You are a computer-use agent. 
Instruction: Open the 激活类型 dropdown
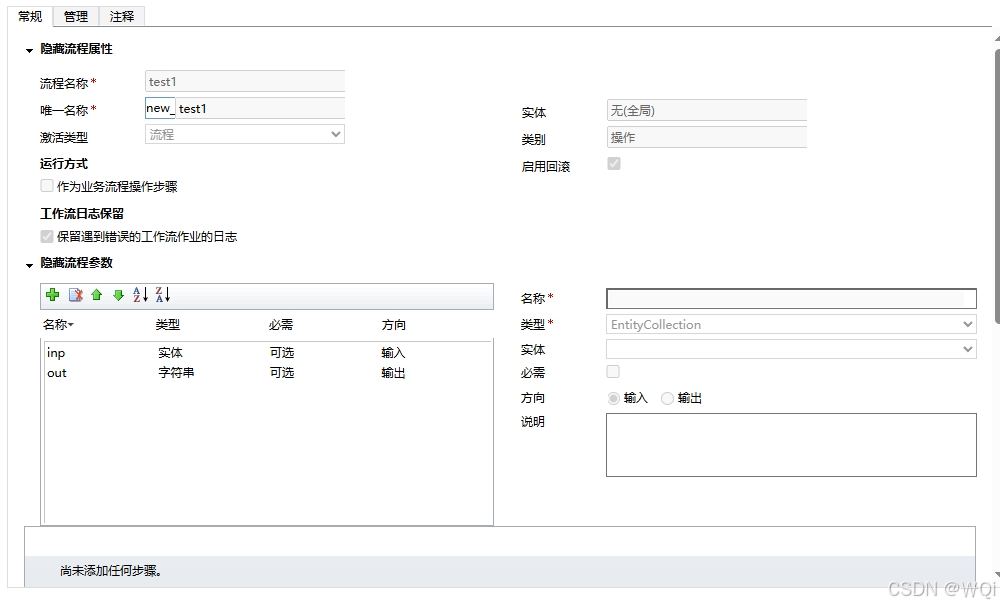coord(245,135)
